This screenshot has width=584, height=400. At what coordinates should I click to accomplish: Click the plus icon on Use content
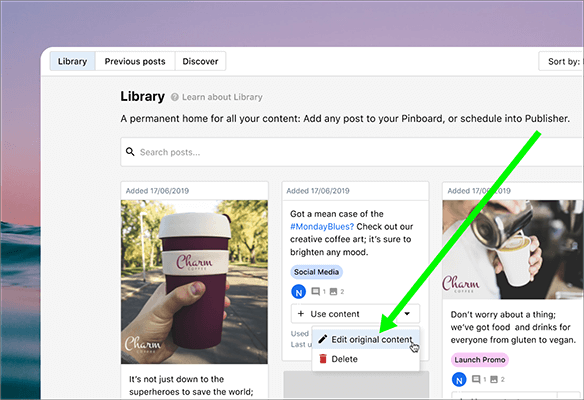301,314
